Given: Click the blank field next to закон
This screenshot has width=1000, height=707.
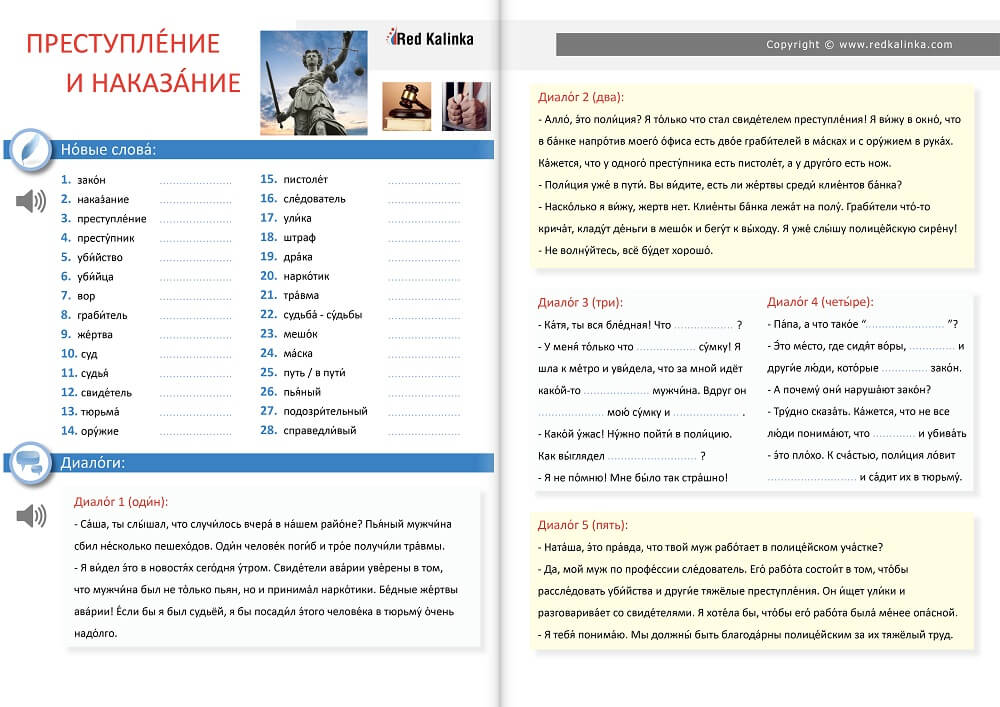Looking at the screenshot, I should [x=195, y=181].
